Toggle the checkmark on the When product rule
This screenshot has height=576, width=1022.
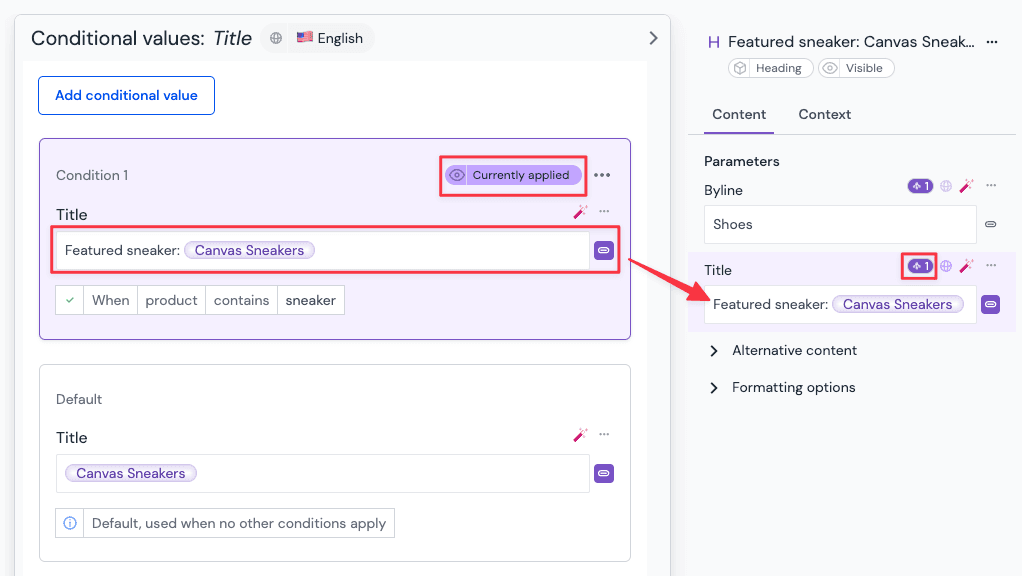70,300
